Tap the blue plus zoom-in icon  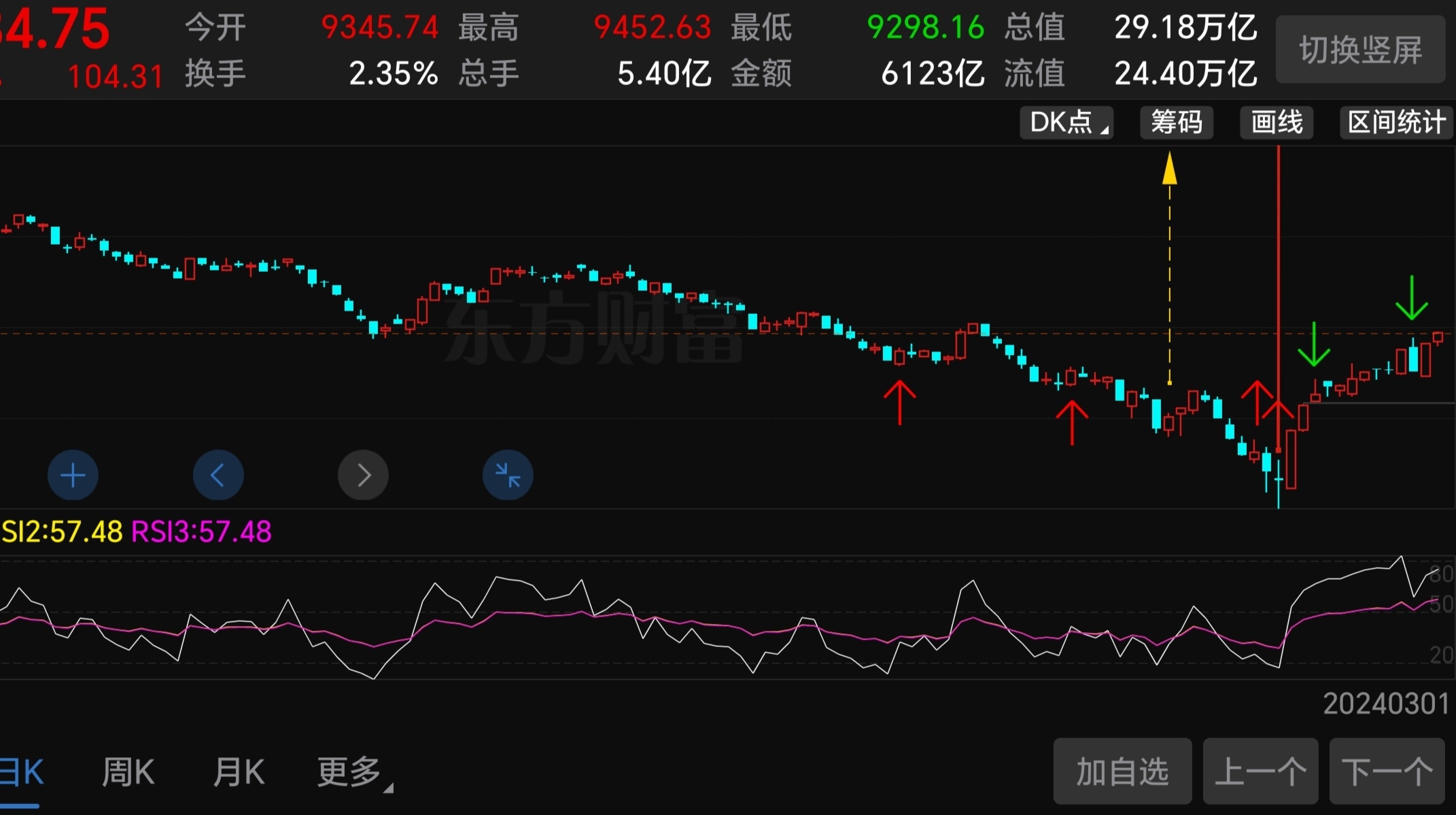coord(73,475)
